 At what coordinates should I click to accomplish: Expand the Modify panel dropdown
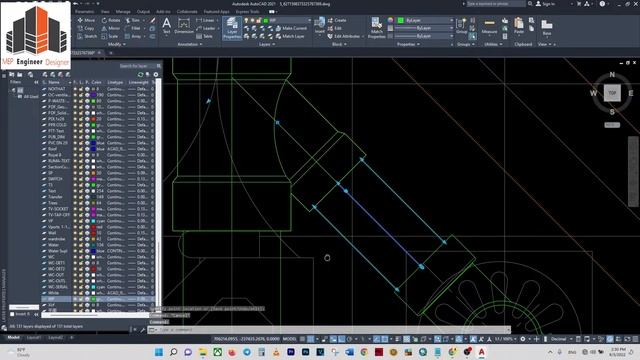[x=116, y=44]
